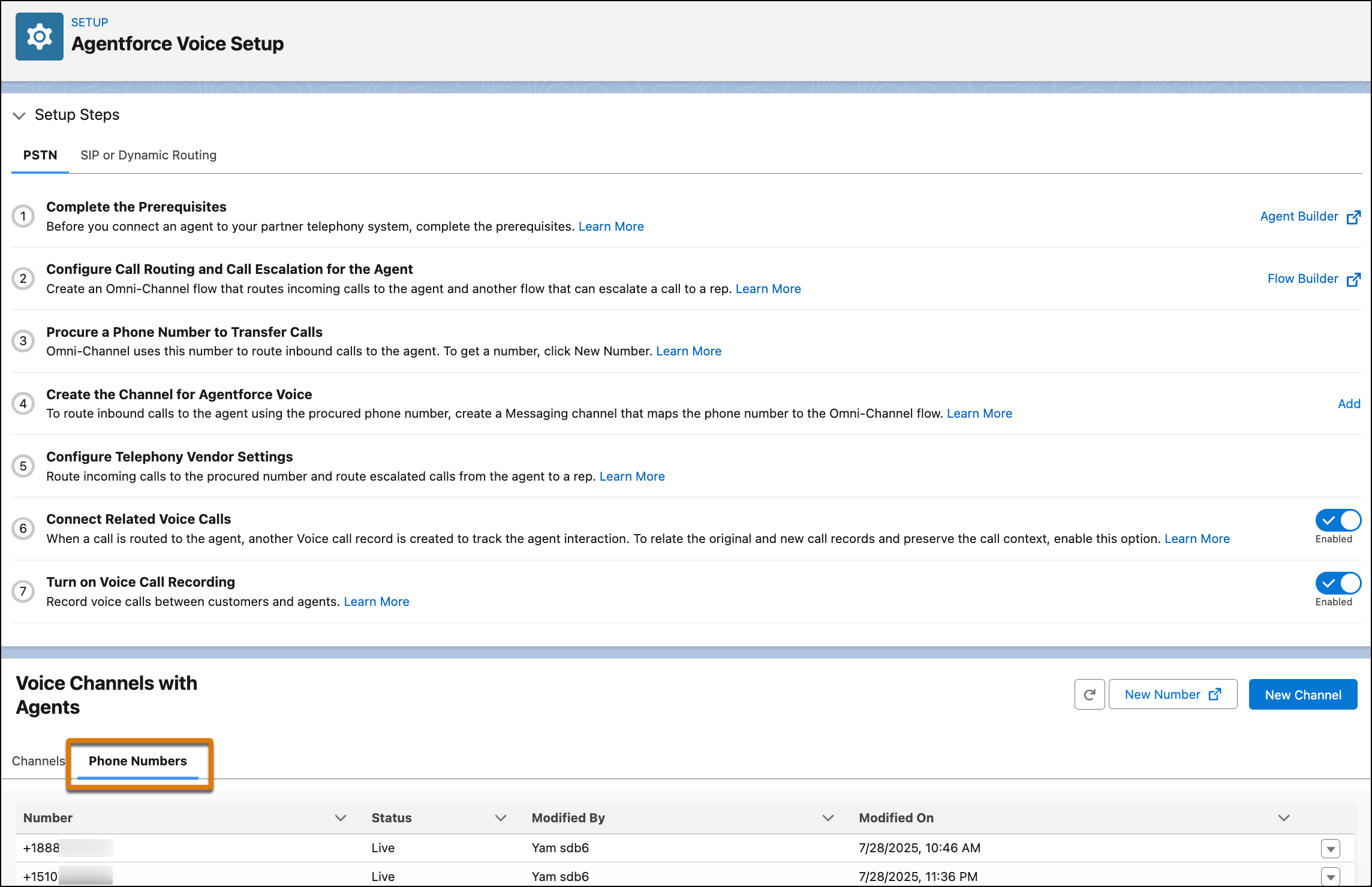Screen dimensions: 1372x887
Task: Click Yam sdb6 in the +1510 row
Action: pyautogui.click(x=560, y=877)
